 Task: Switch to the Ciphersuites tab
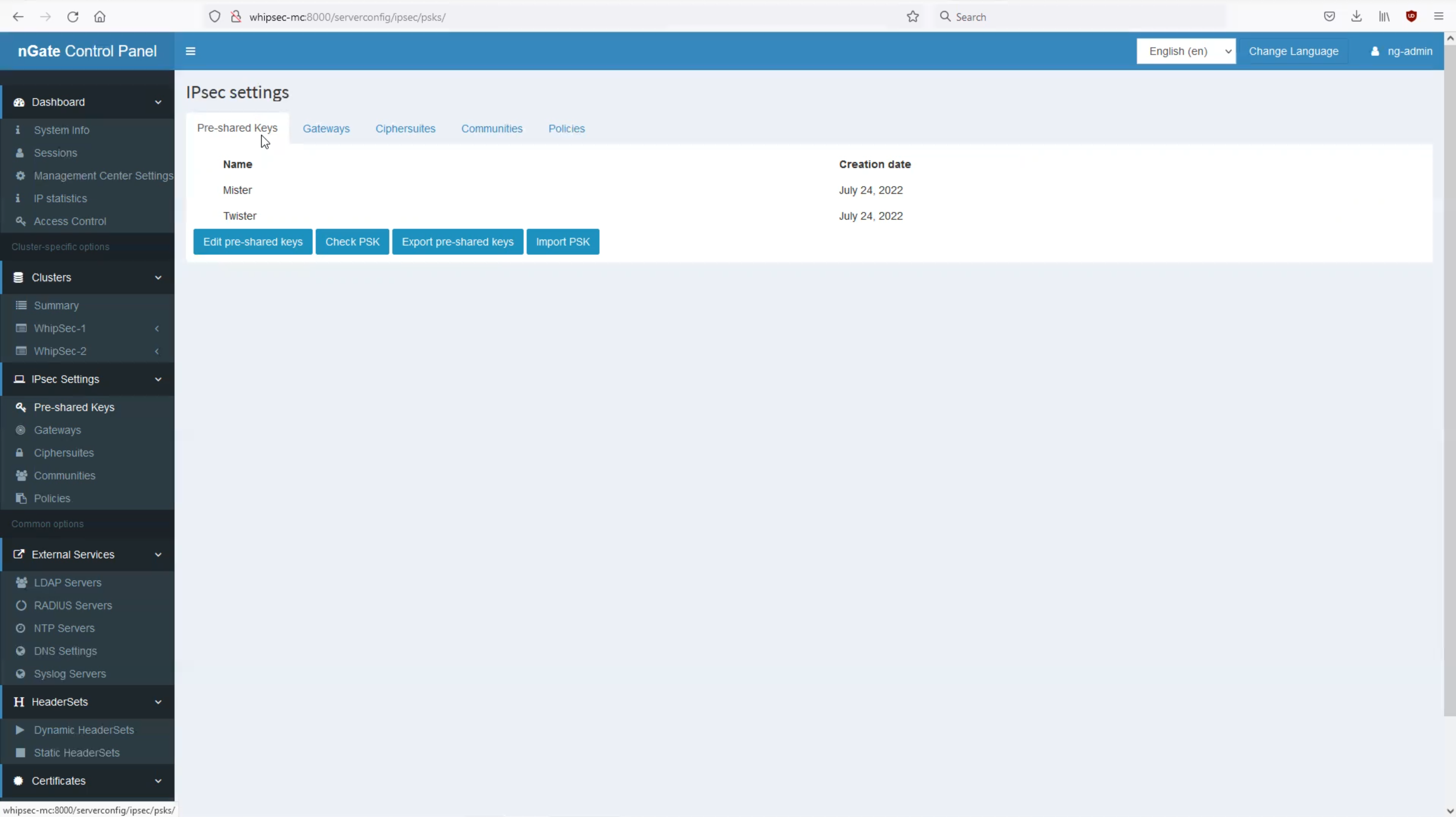tap(405, 129)
